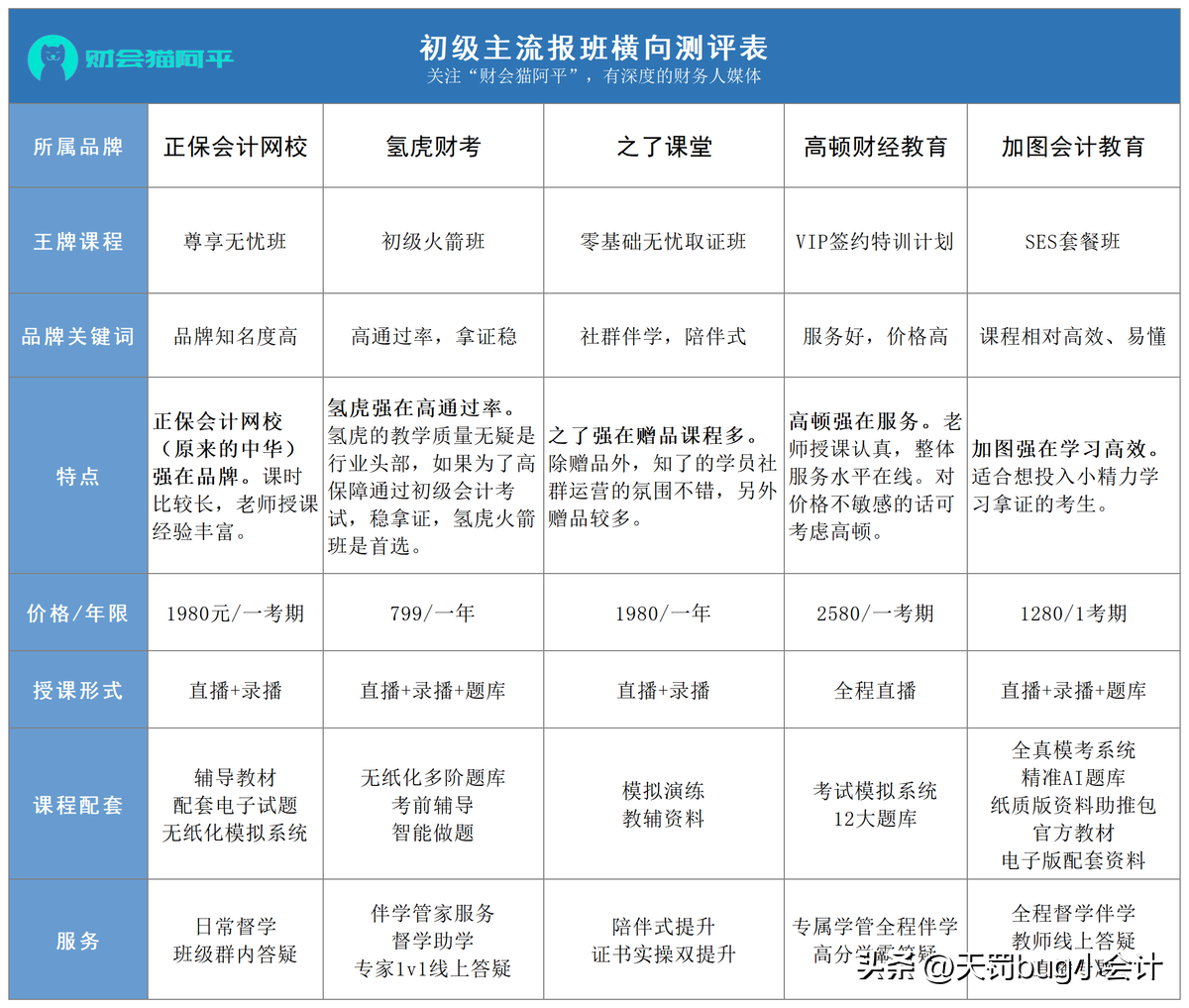Click the brand cell 加图会计教育
The width and height of the screenshot is (1189, 1008).
pyautogui.click(x=1073, y=147)
